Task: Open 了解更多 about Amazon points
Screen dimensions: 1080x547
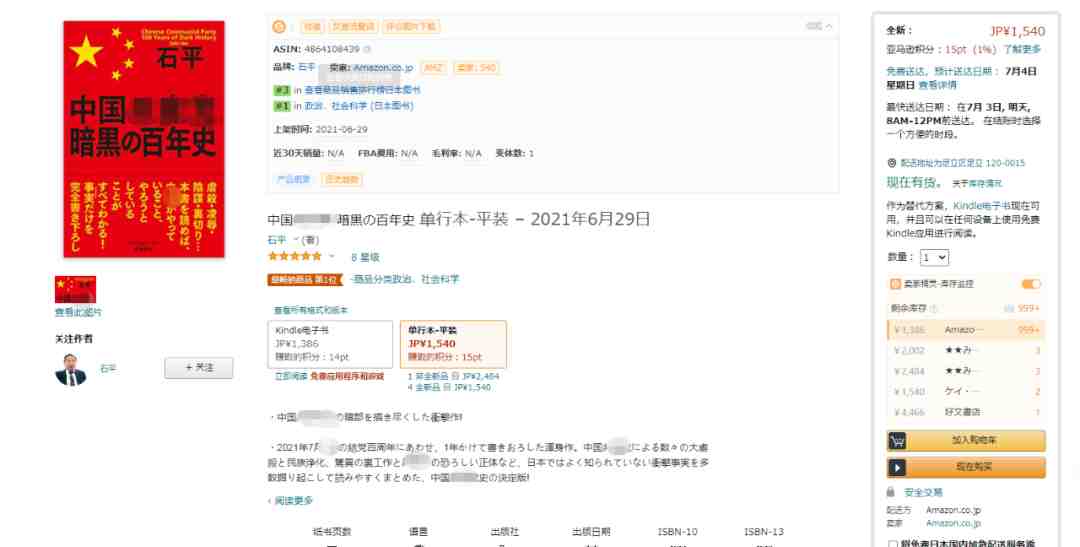Action: point(1022,50)
